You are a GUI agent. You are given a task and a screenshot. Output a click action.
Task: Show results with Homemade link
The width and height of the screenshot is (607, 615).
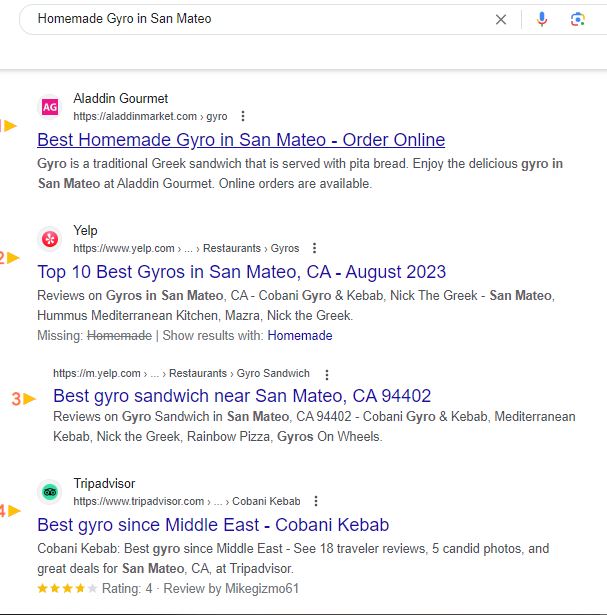click(x=300, y=336)
